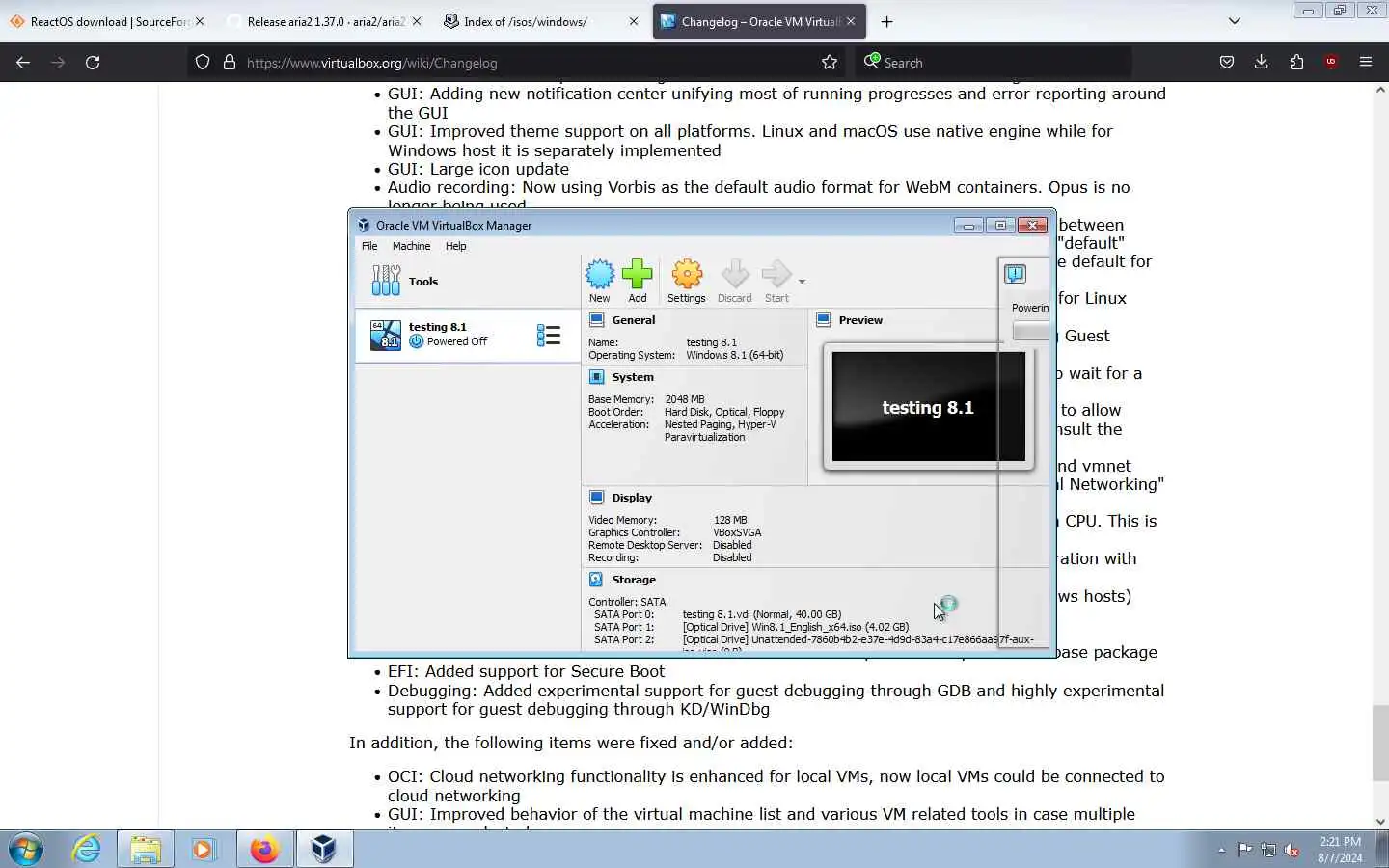Open Firefox Downloads panel

[1261, 62]
